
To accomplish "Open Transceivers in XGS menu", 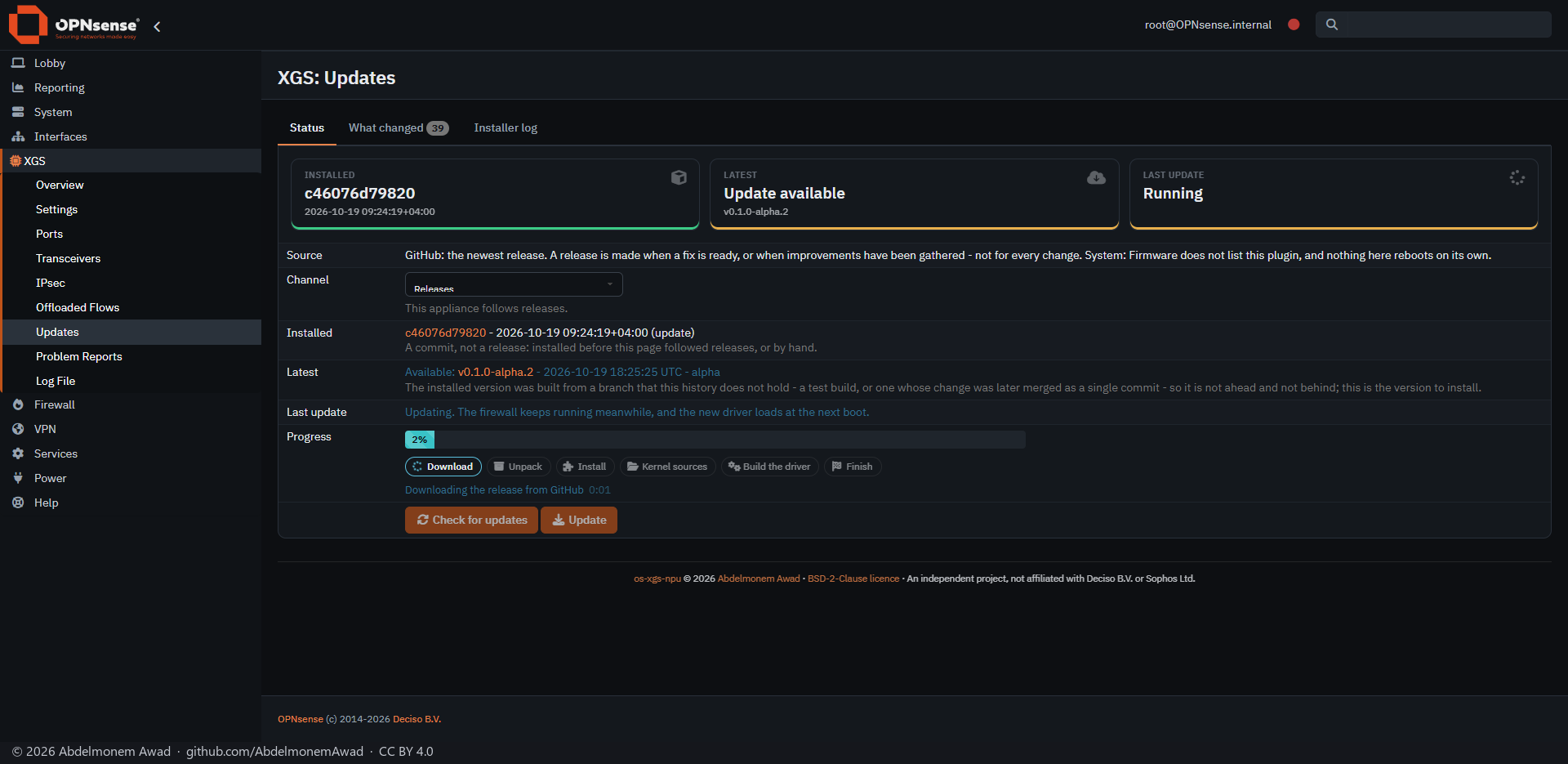I will [x=68, y=258].
